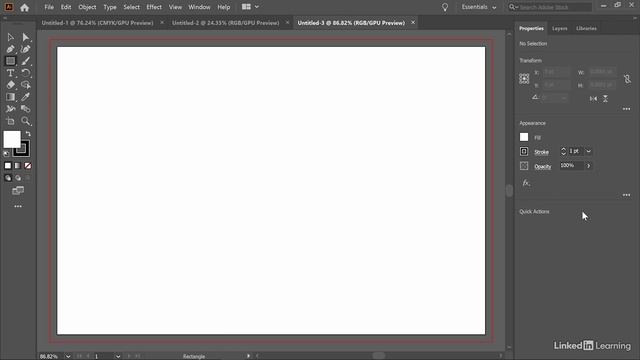This screenshot has width=640, height=360.
Task: Set paint mode to None
Action: 28,166
